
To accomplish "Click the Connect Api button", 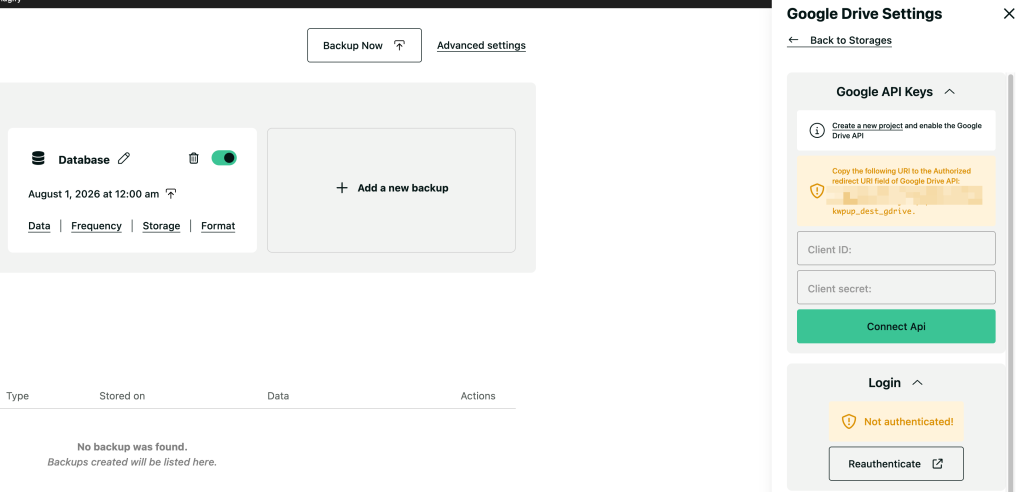I will click(x=896, y=326).
